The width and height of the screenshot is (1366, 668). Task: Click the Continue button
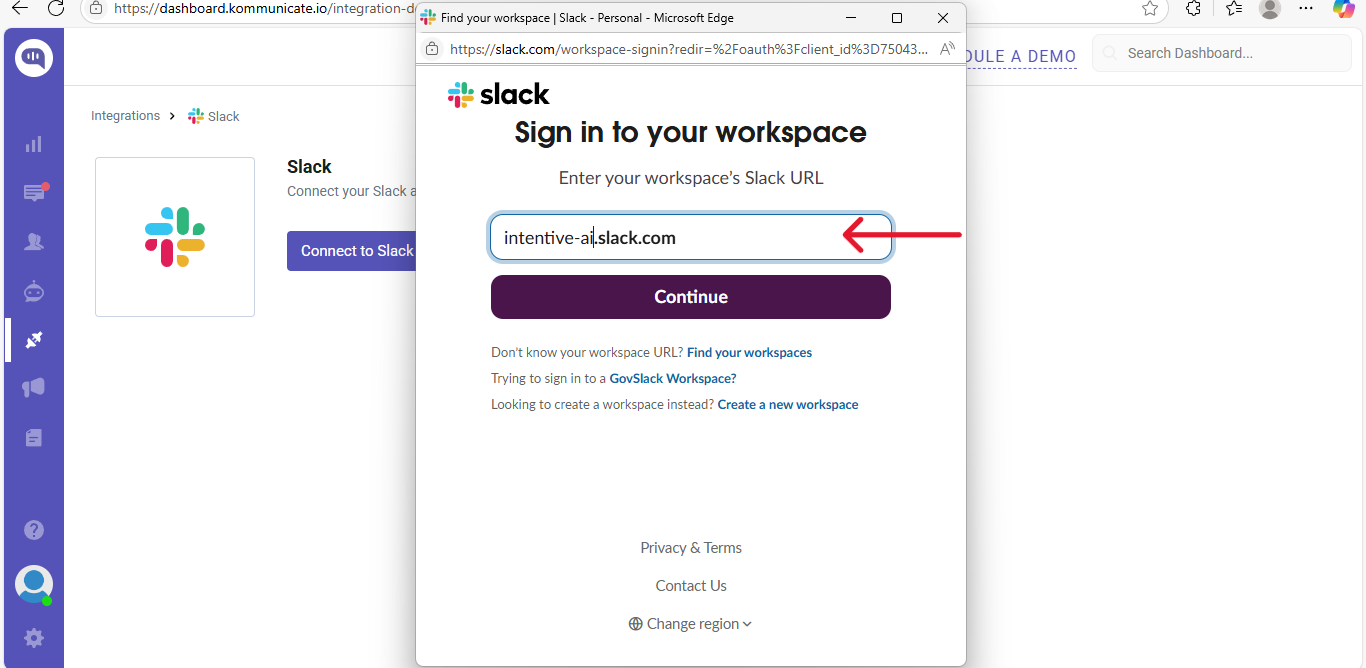click(691, 297)
